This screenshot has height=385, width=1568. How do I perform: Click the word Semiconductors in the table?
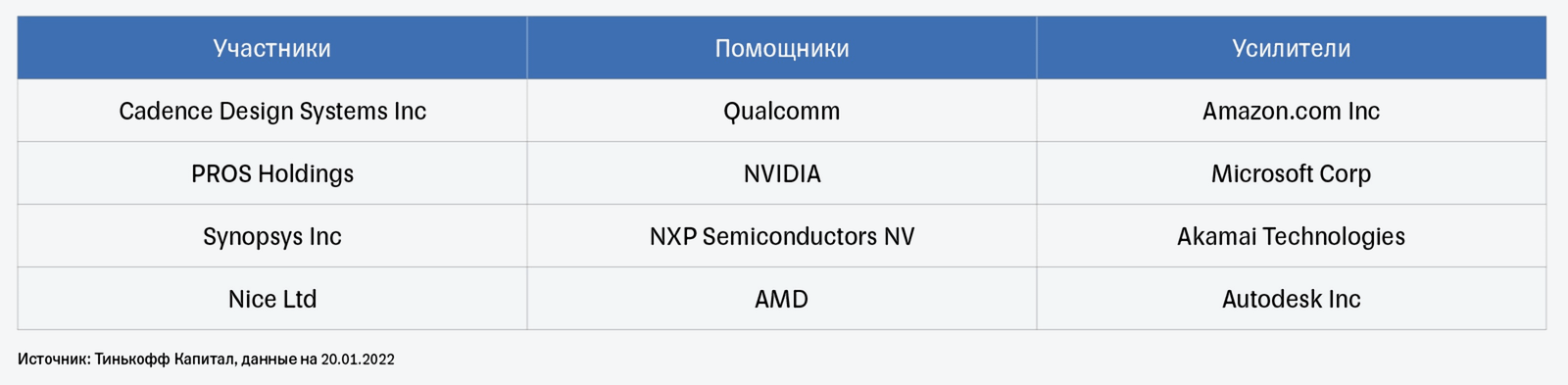790,236
